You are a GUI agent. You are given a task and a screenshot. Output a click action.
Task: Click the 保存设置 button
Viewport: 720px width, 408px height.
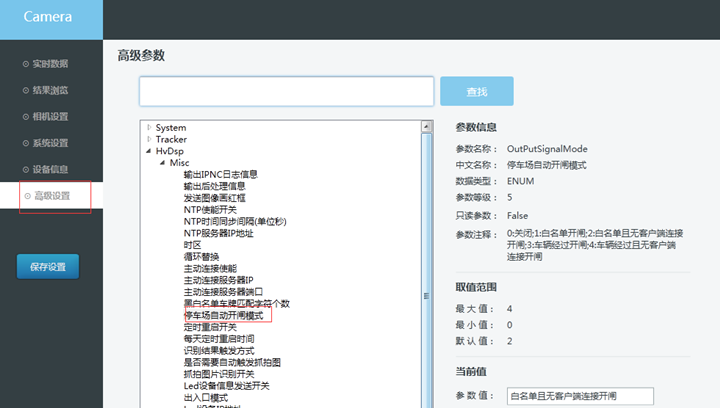(x=48, y=267)
